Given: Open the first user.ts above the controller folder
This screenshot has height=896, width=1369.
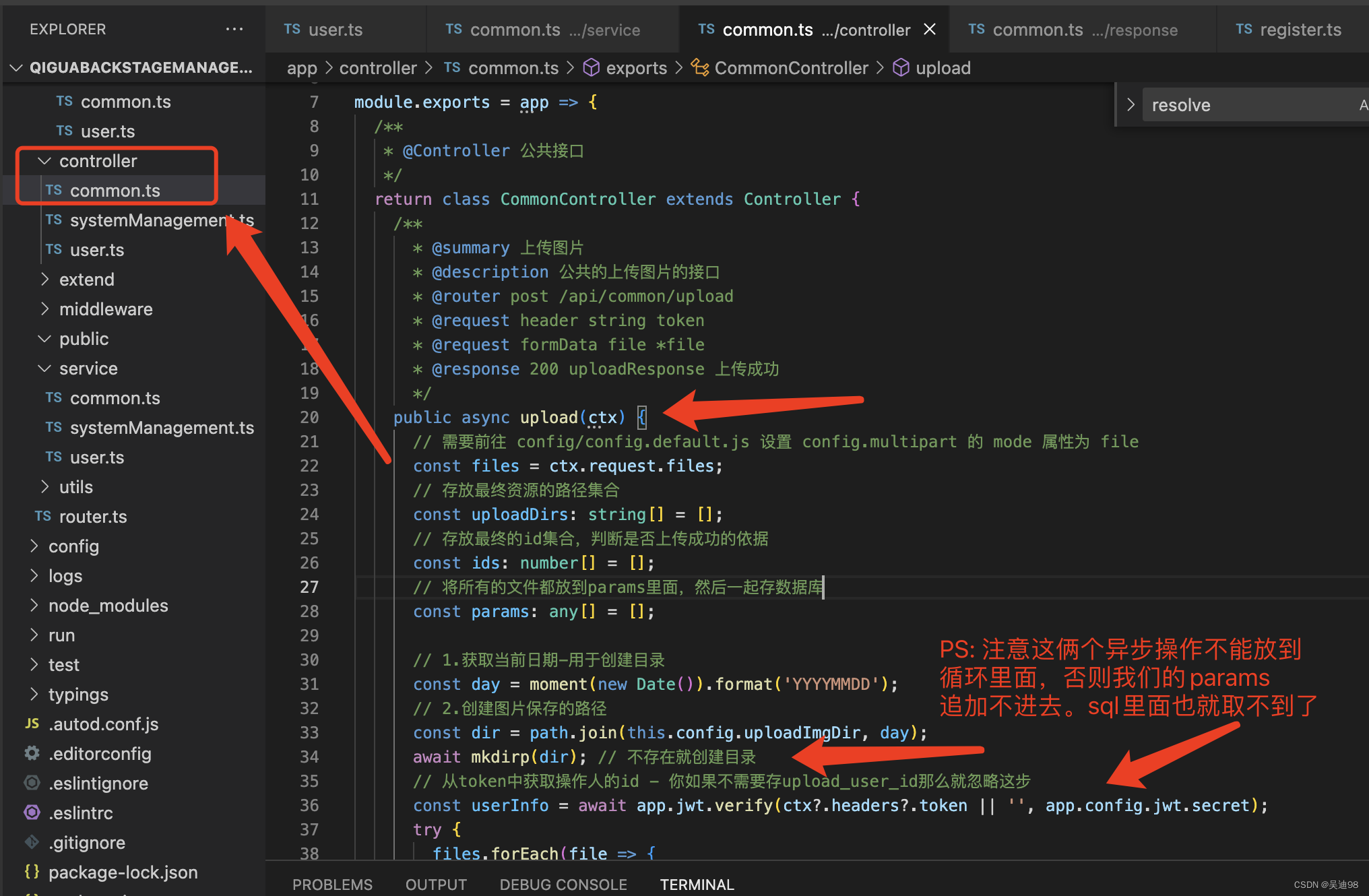Looking at the screenshot, I should (134, 131).
